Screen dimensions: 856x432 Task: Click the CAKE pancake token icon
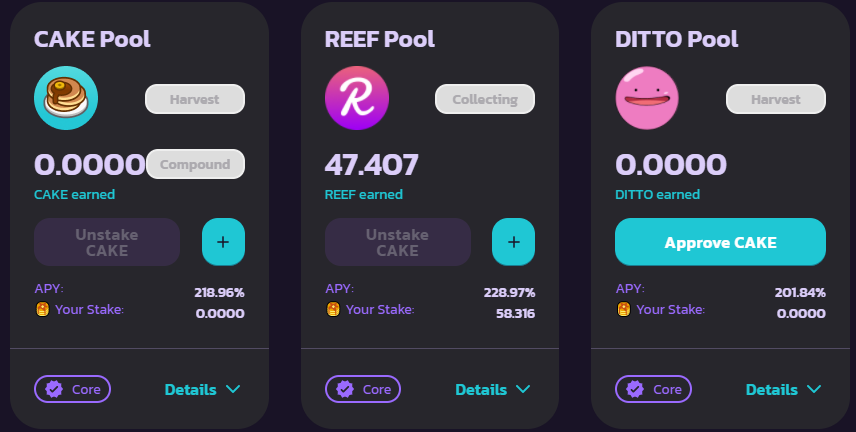pyautogui.click(x=66, y=99)
